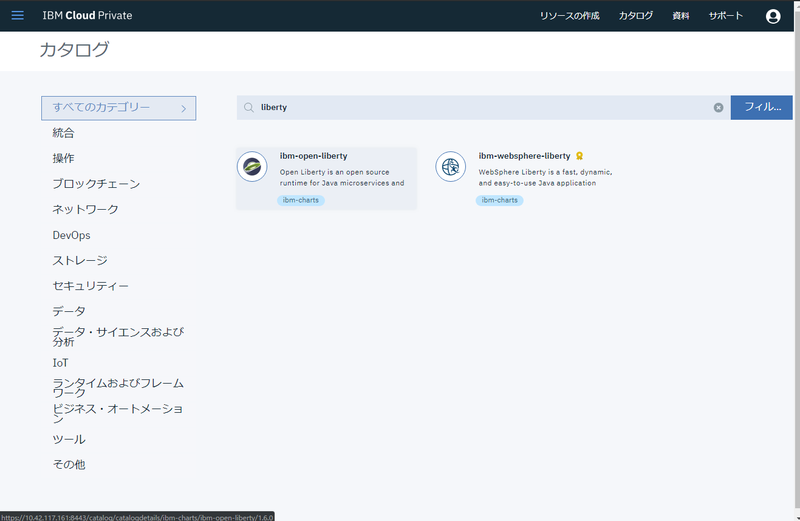This screenshot has width=800, height=521.
Task: Expand the すべてのカテゴリー chevron arrow
Action: coord(184,108)
